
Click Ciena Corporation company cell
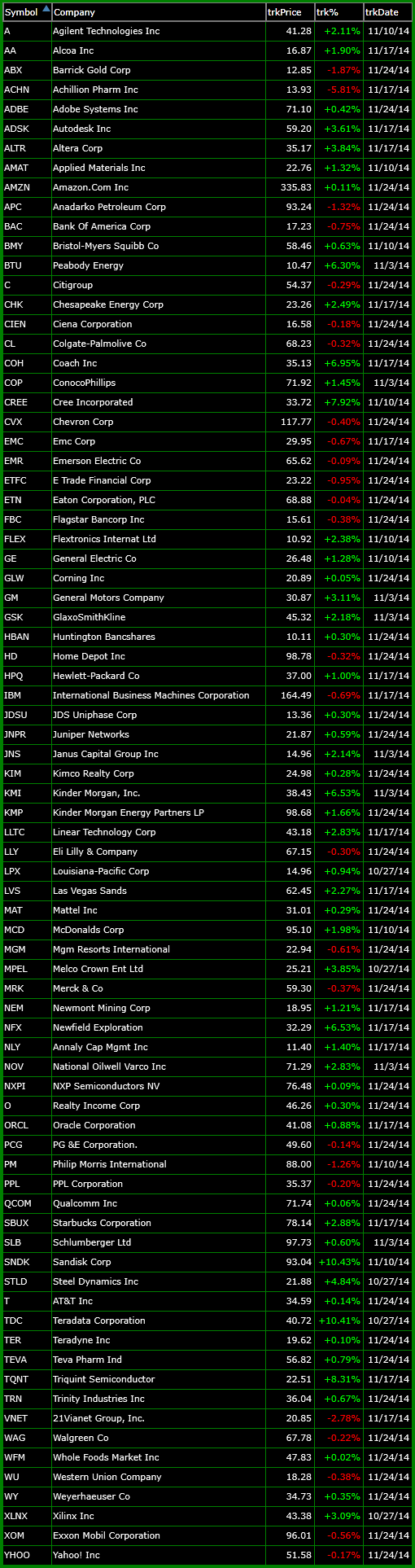(x=159, y=324)
